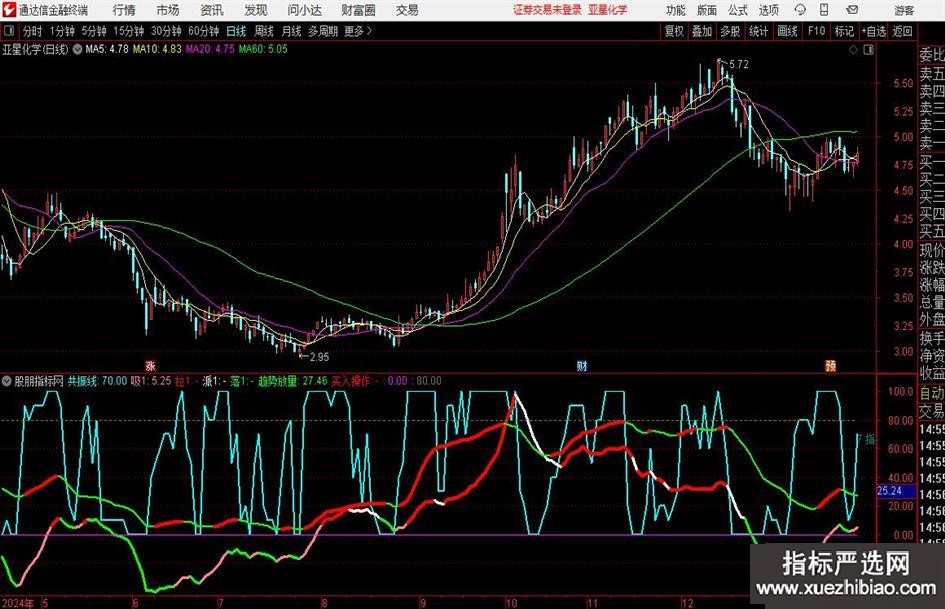Select the 1分钟 period
This screenshot has width=945, height=609.
62,31
